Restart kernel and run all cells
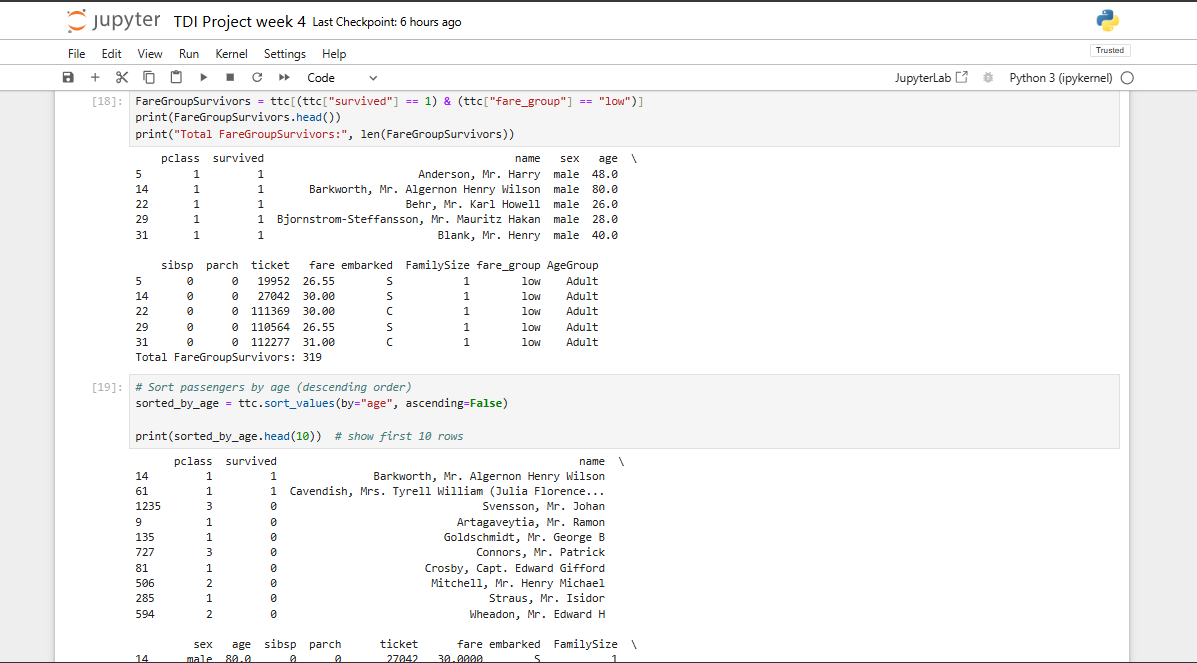1197x663 pixels. click(x=284, y=77)
